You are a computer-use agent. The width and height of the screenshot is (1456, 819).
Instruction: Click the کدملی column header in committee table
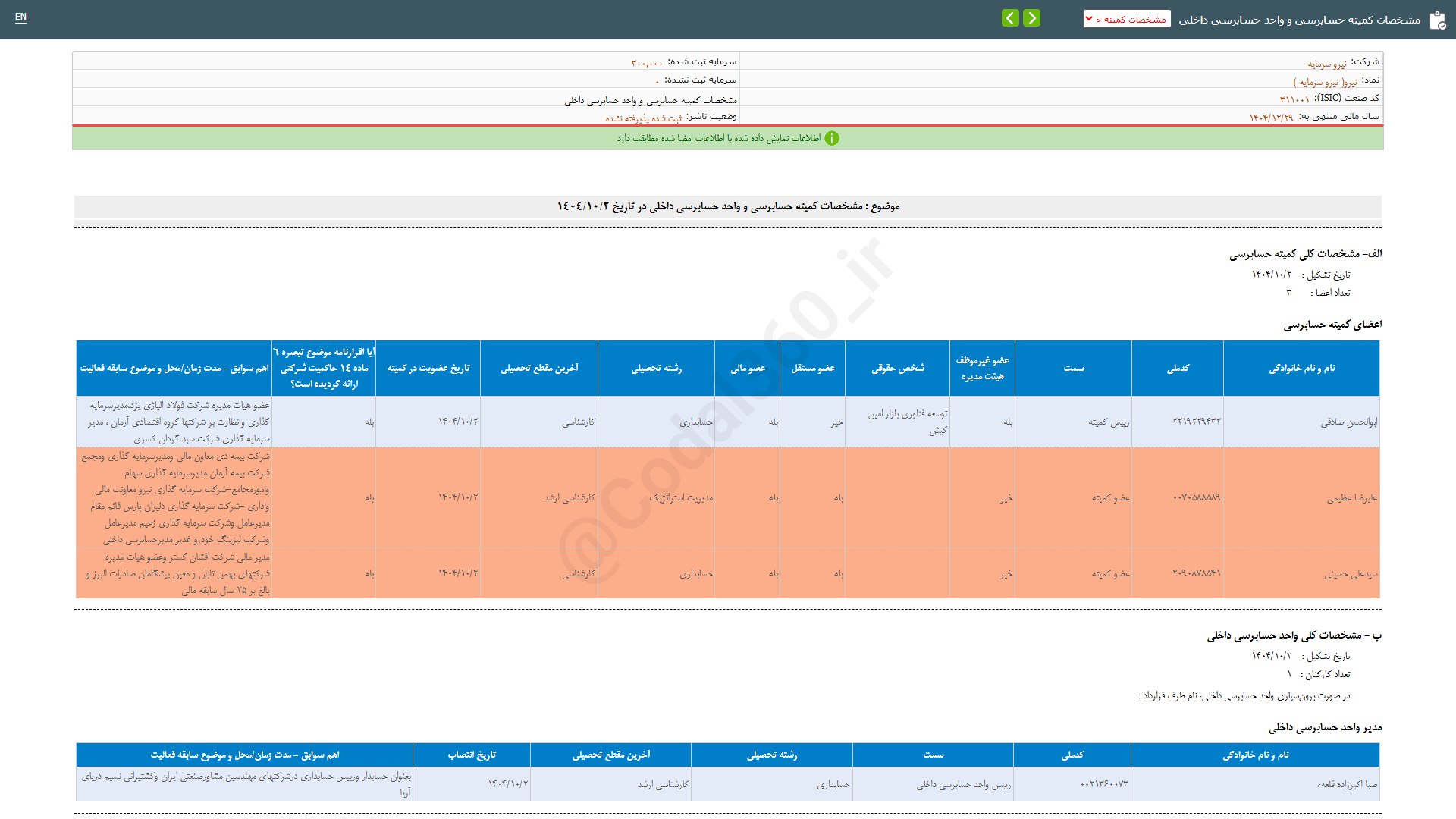[1178, 369]
